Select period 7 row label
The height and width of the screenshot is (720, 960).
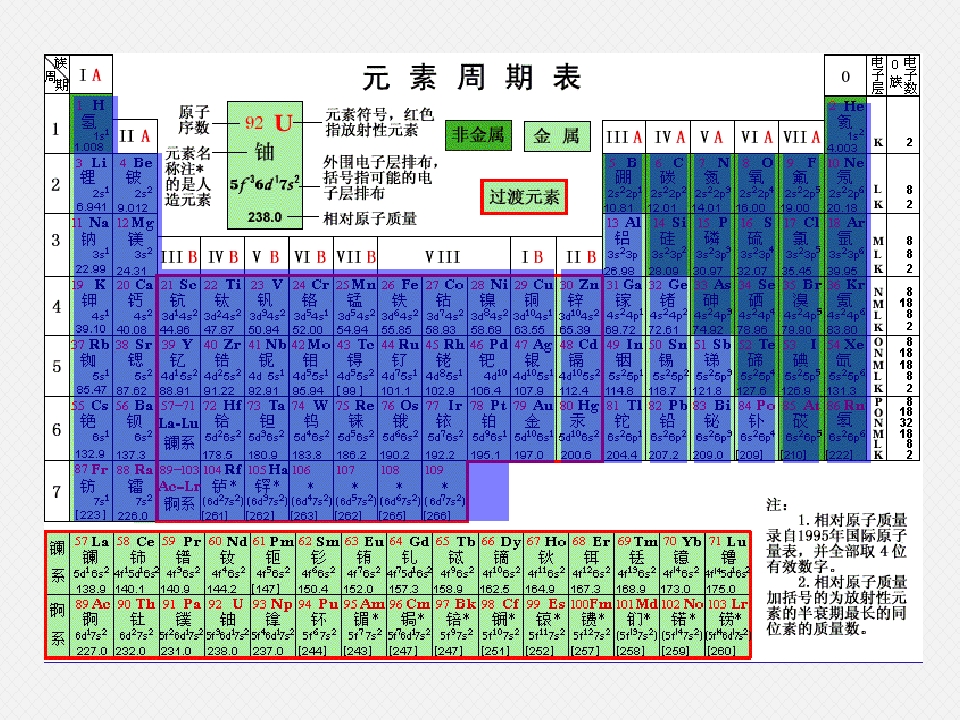coord(57,491)
